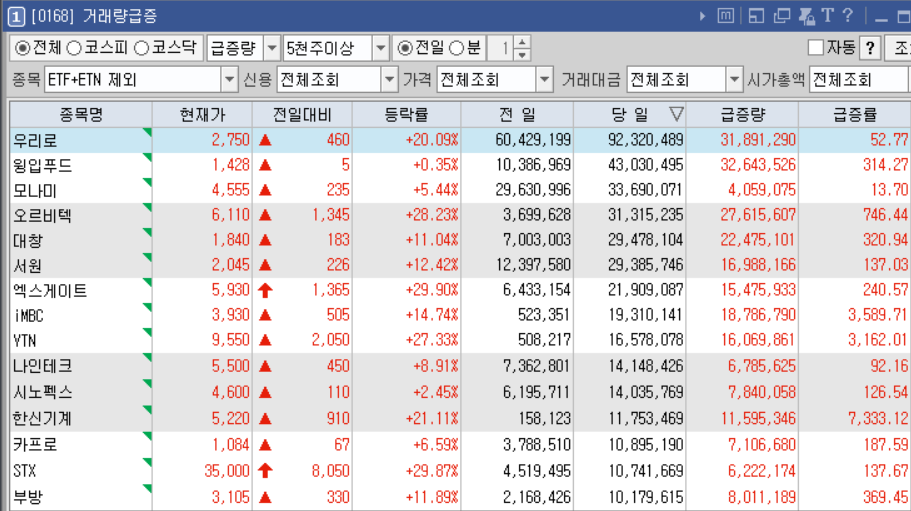Increase minute value with stepper up arrow
The height and width of the screenshot is (511, 911).
click(x=522, y=42)
